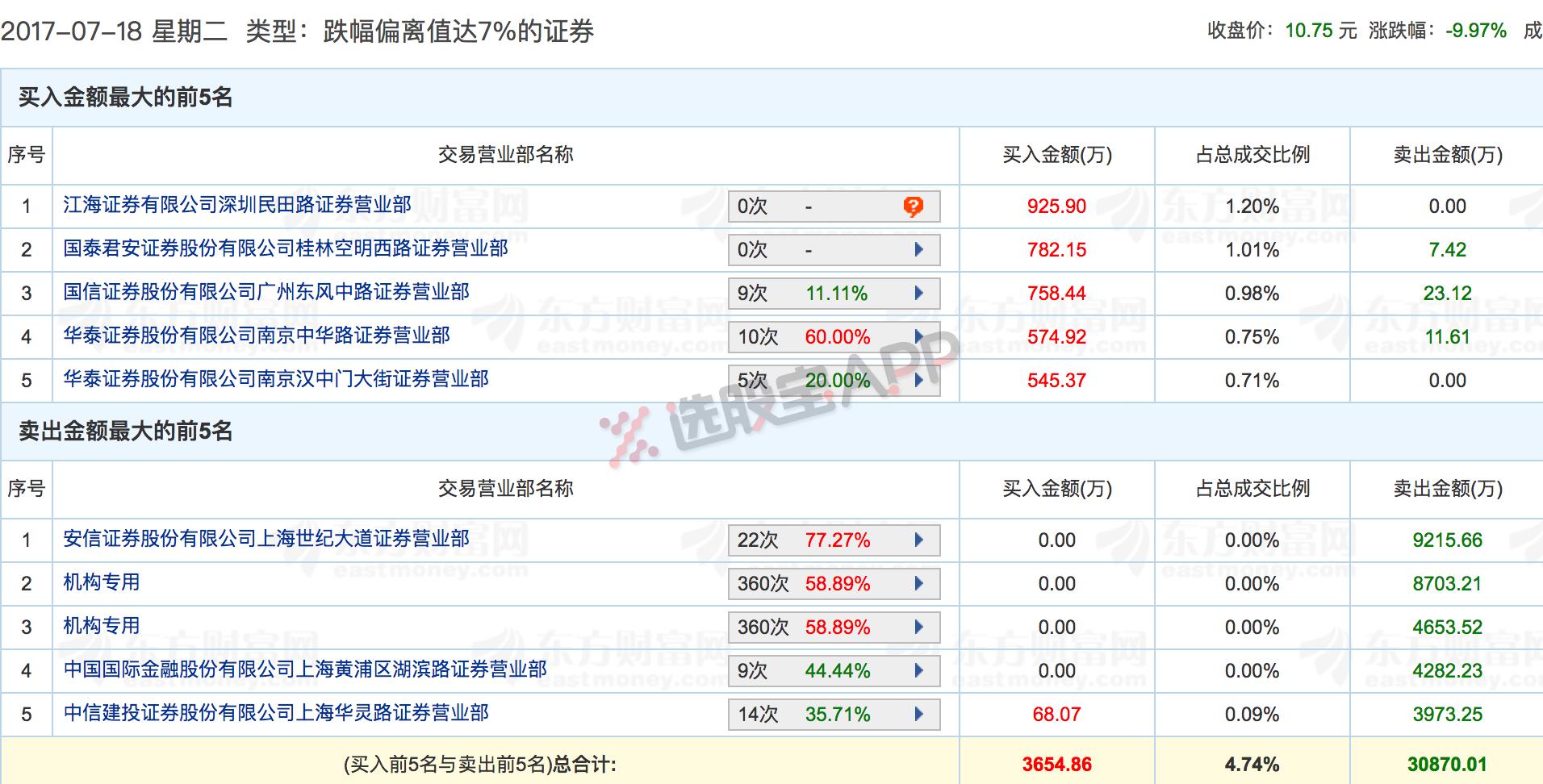Click closing price value 10.75 元
Image resolution: width=1543 pixels, height=784 pixels.
(1321, 31)
